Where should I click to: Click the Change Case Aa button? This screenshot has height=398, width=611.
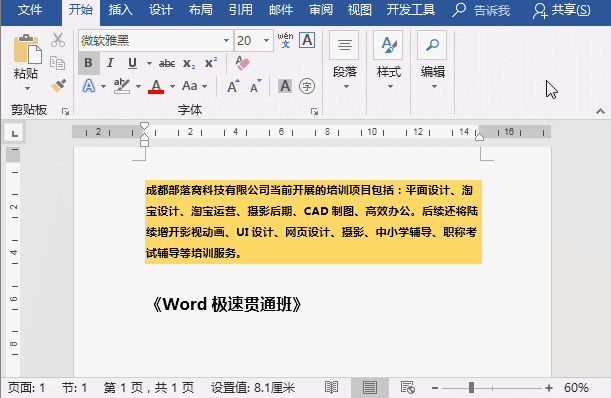pos(190,86)
